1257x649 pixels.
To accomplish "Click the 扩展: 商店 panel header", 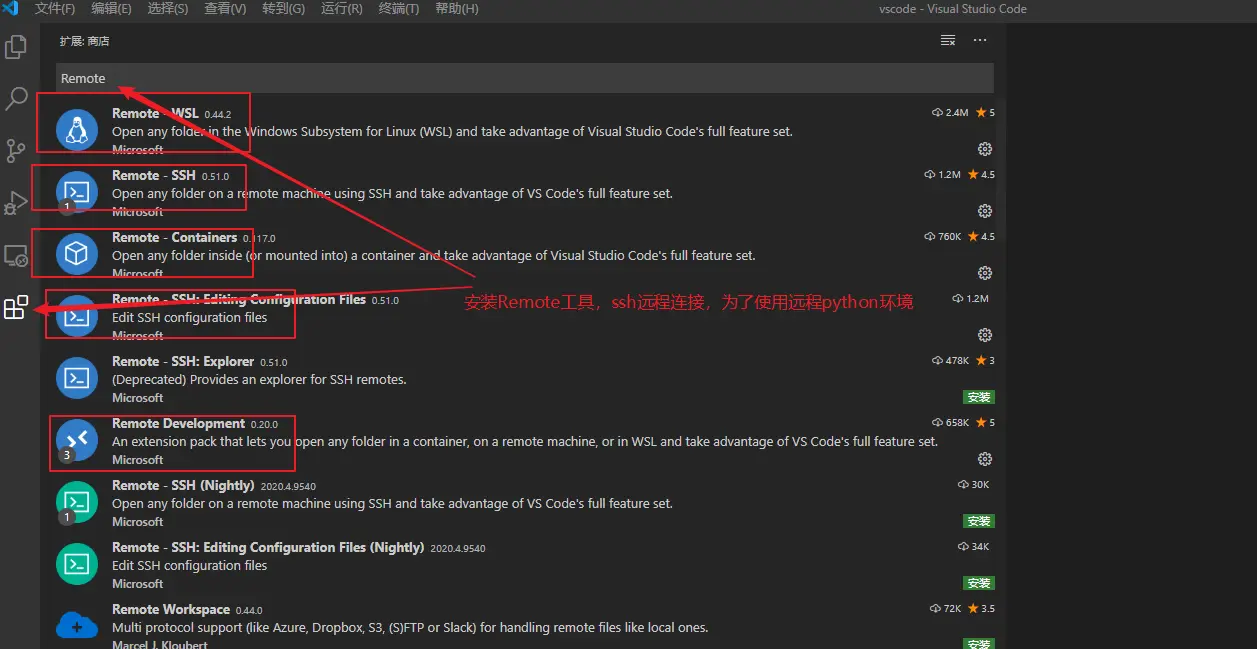I will click(84, 41).
